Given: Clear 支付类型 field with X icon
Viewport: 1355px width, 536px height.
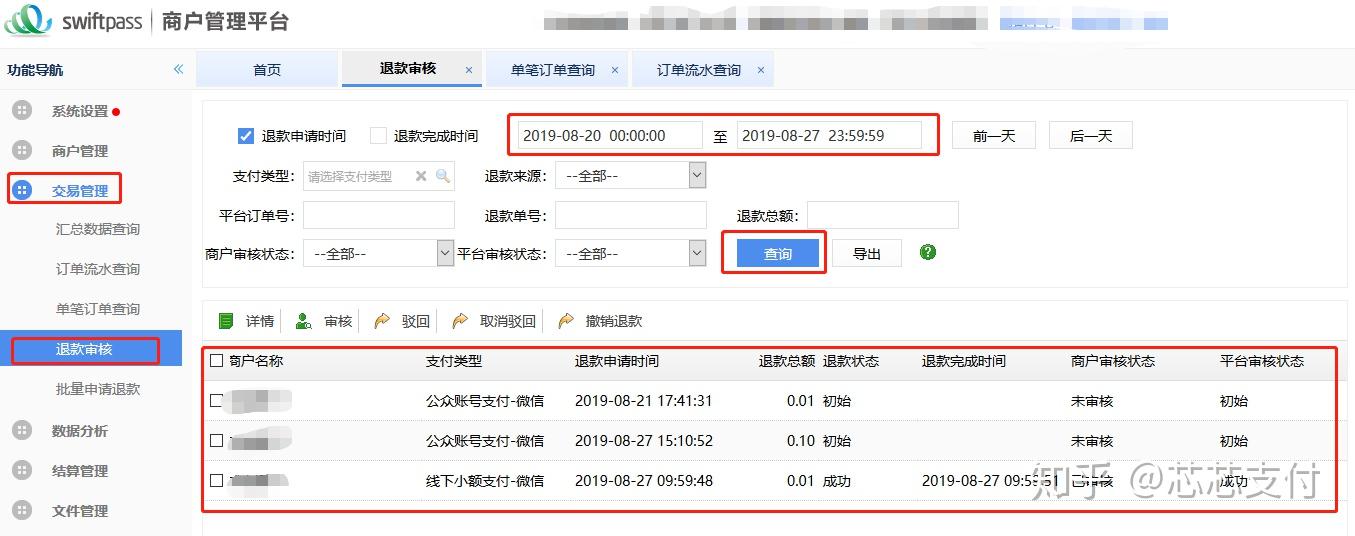Looking at the screenshot, I should (x=421, y=176).
